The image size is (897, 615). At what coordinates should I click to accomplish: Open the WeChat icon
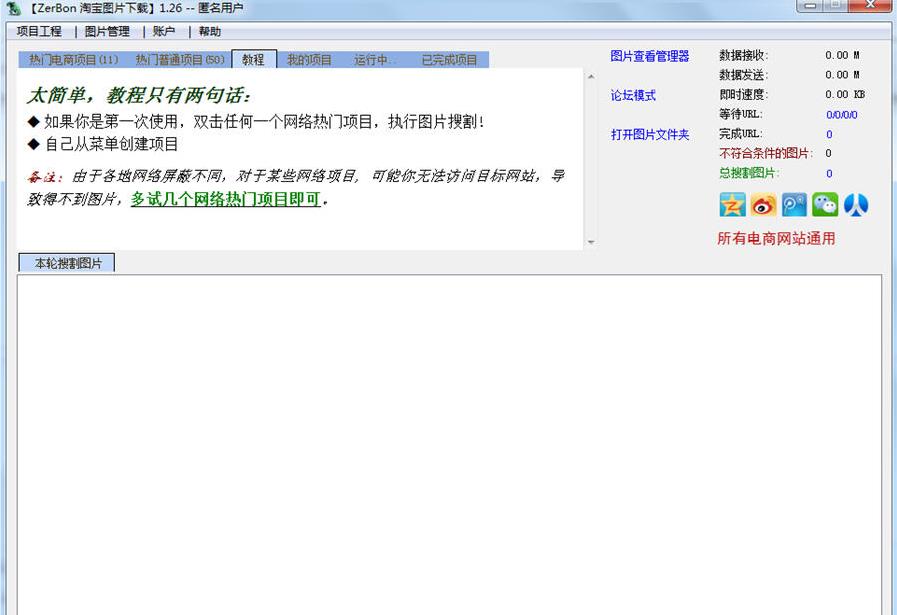tap(825, 204)
